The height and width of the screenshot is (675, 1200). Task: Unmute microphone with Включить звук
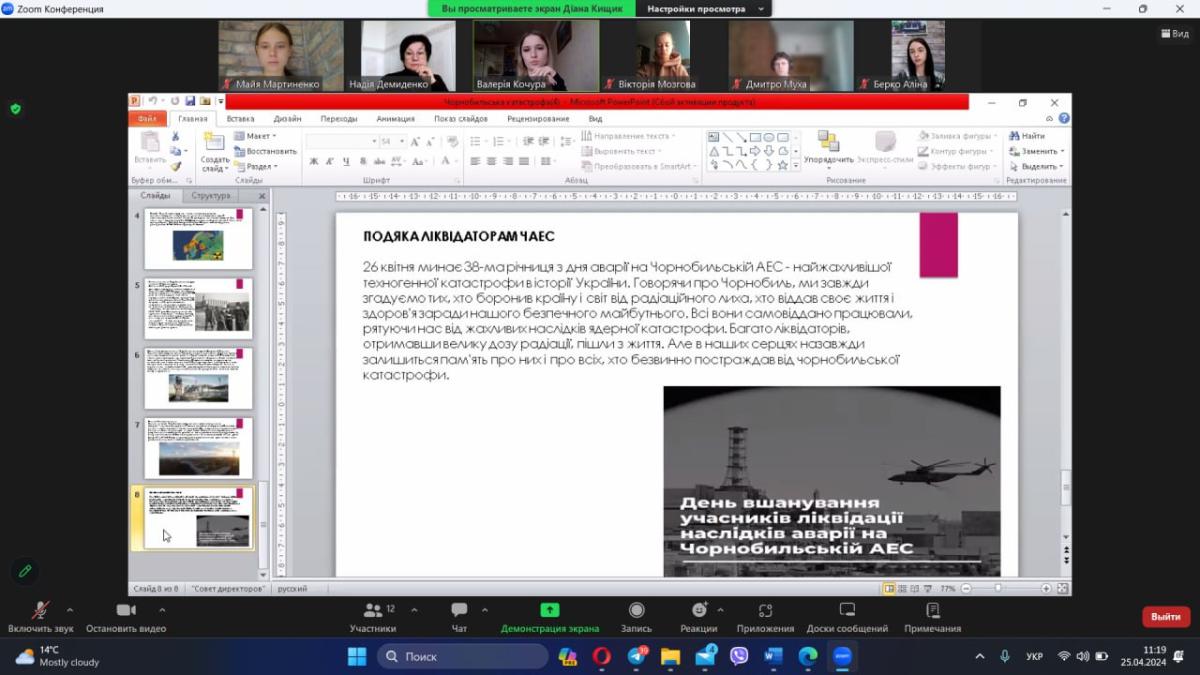40,611
